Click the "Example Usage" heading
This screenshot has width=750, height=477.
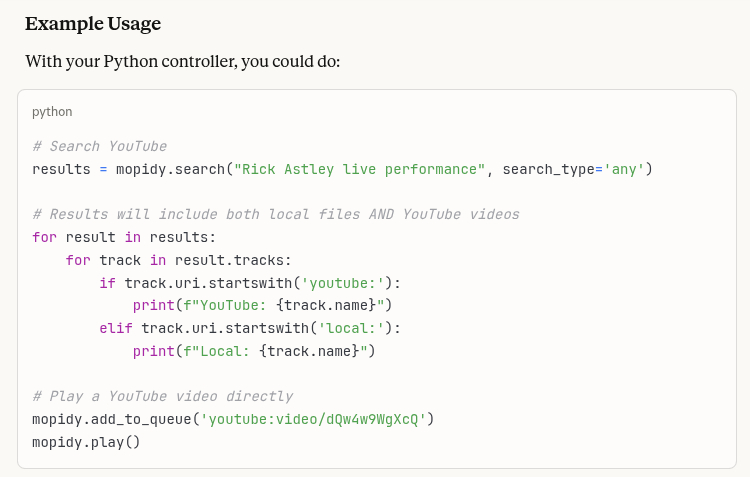coord(93,23)
